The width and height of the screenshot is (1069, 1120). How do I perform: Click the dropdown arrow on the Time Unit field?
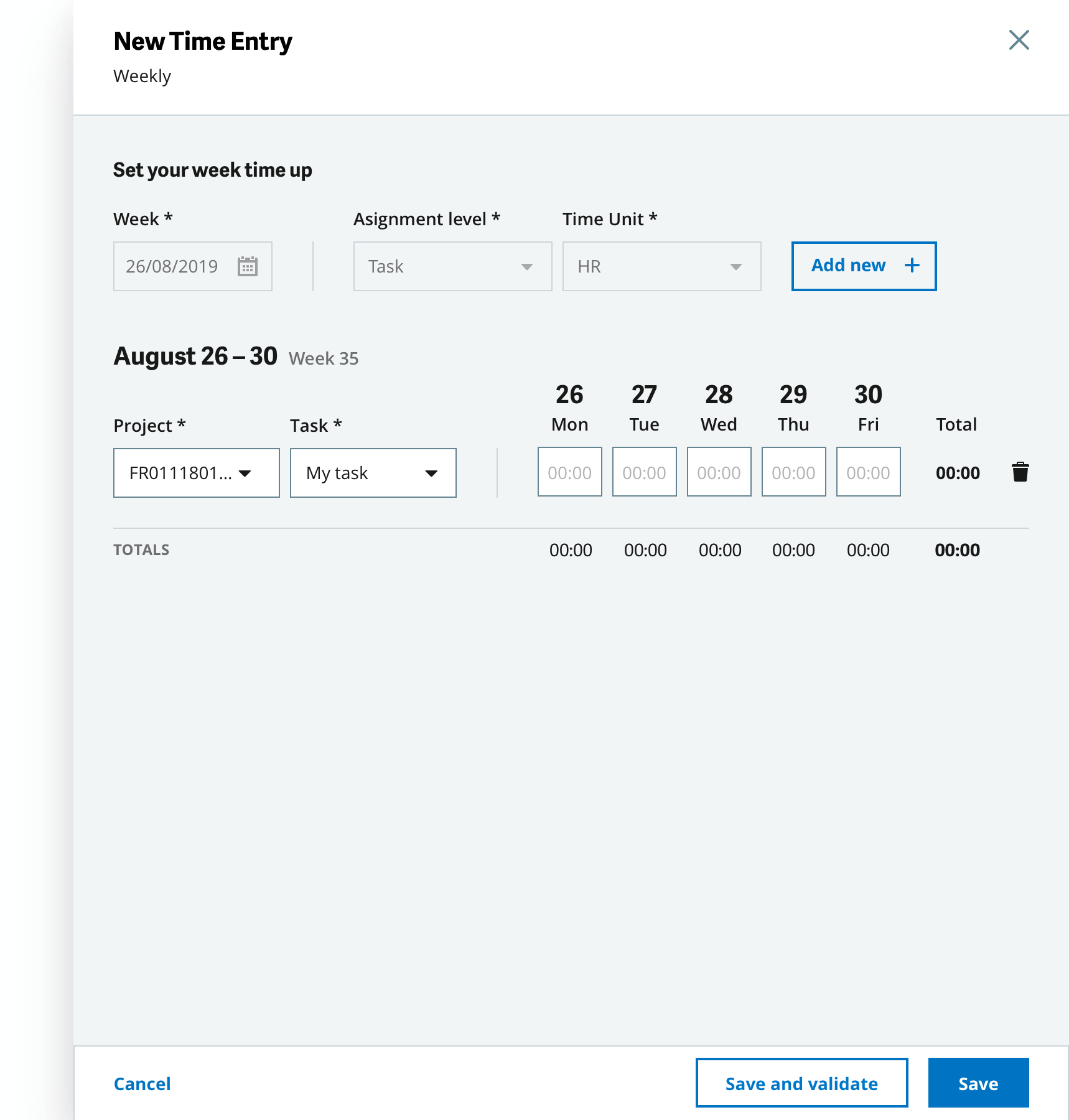(736, 266)
